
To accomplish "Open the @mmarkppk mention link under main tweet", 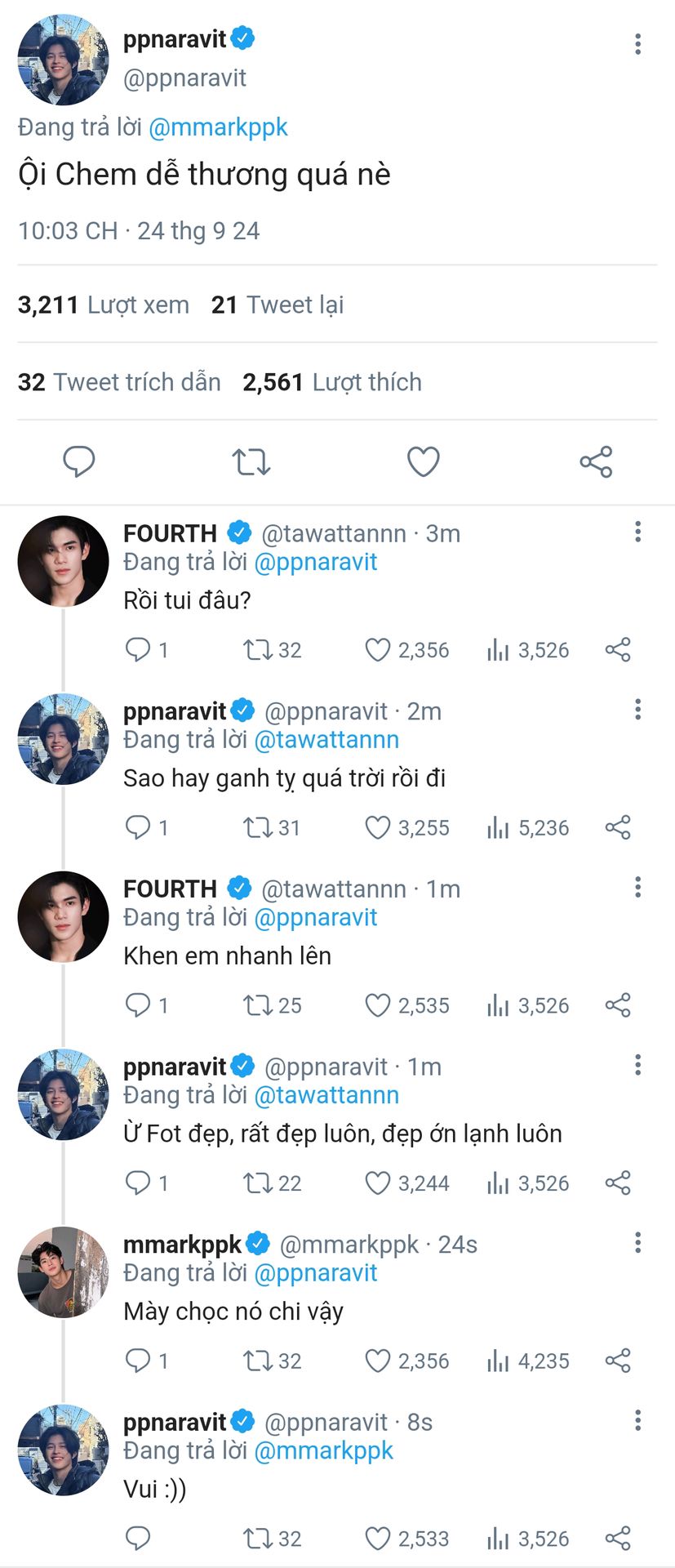I will click(218, 127).
